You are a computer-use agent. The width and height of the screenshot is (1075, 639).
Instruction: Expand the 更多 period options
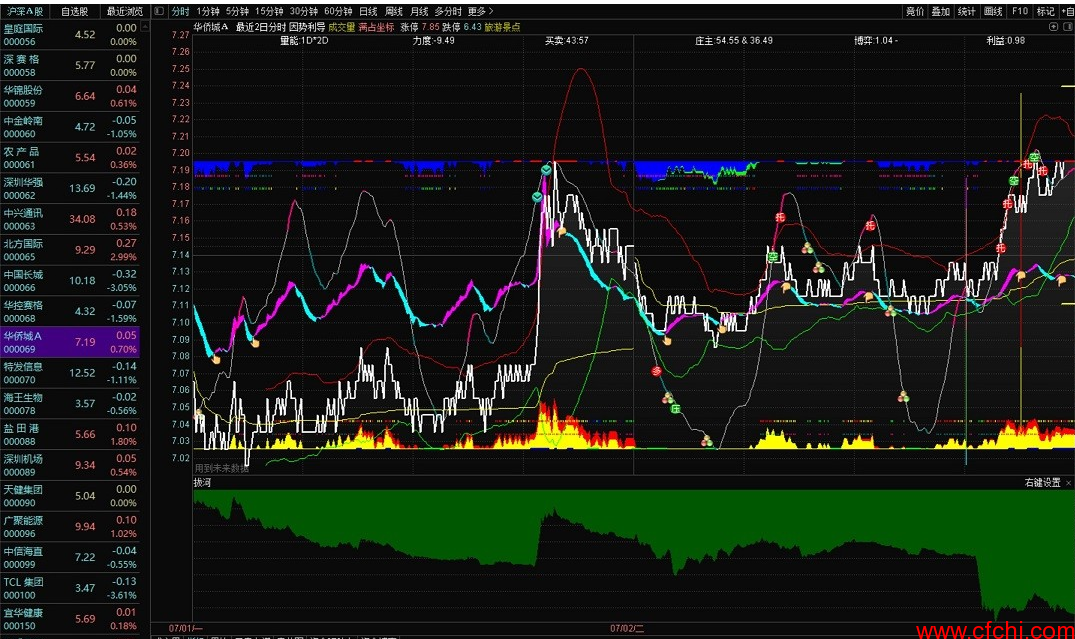point(480,12)
